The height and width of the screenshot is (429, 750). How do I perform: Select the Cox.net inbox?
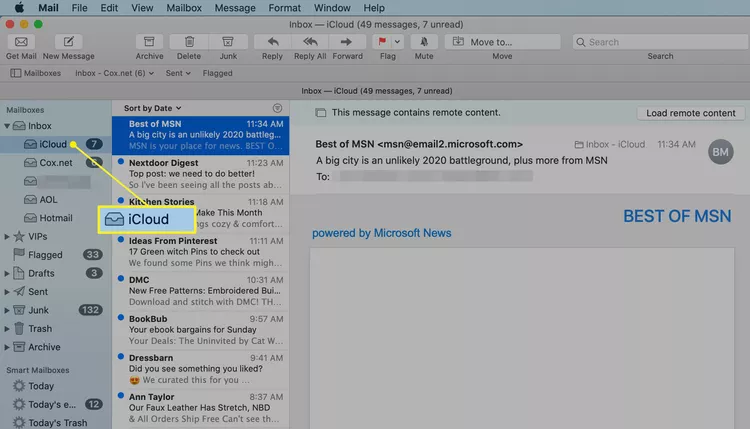[x=56, y=163]
